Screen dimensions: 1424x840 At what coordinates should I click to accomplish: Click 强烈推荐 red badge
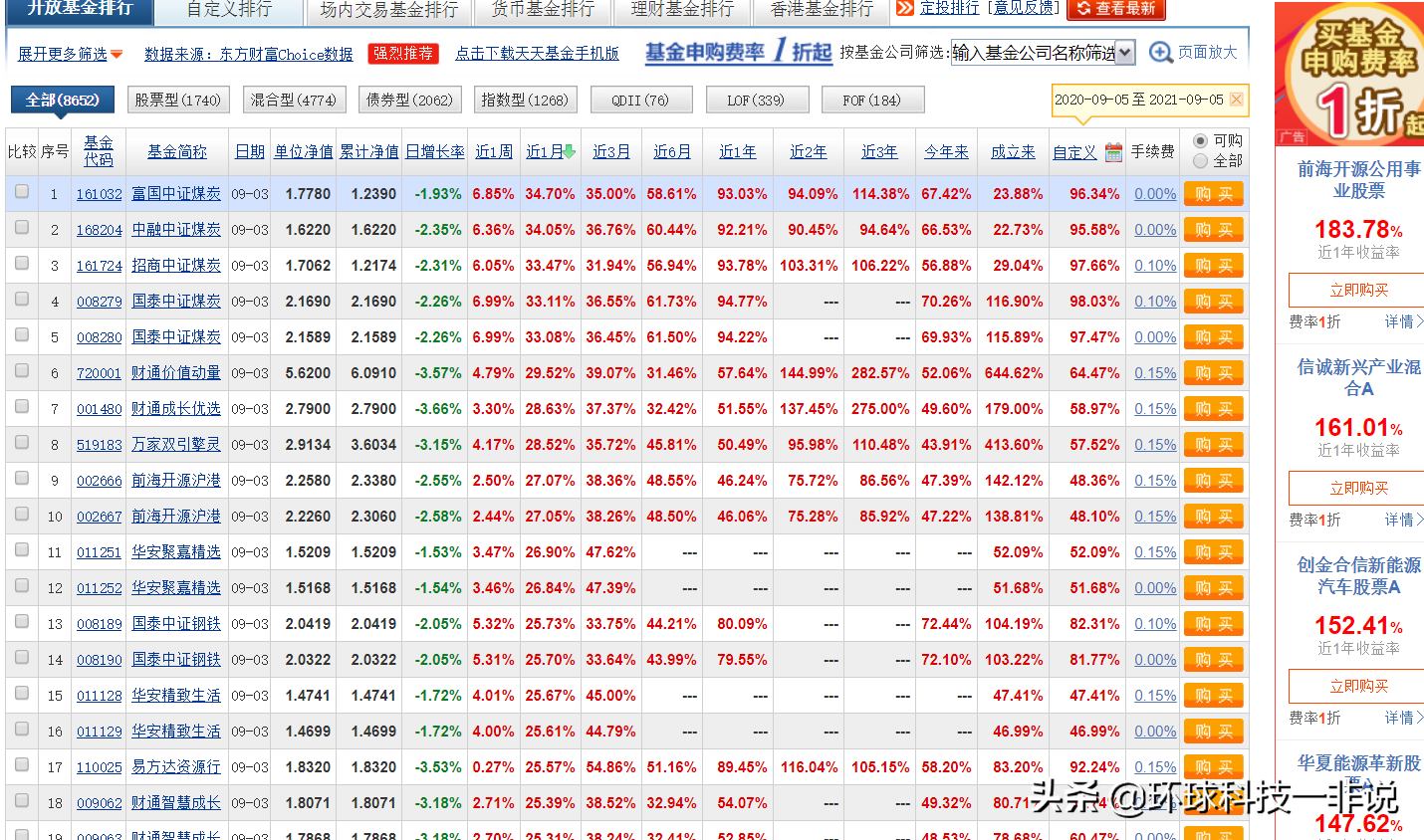coord(403,54)
